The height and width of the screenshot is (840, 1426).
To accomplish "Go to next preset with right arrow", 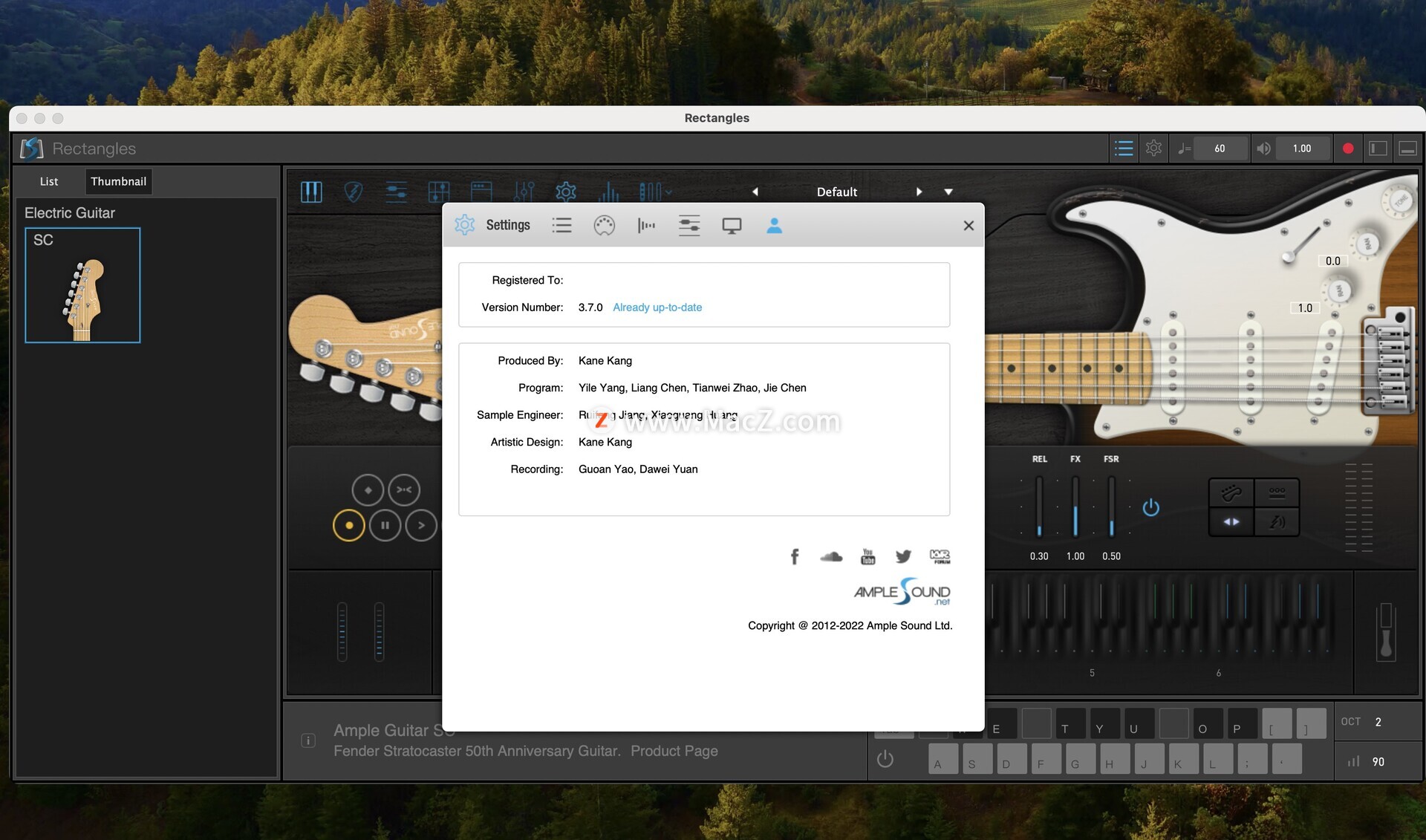I will click(x=919, y=192).
